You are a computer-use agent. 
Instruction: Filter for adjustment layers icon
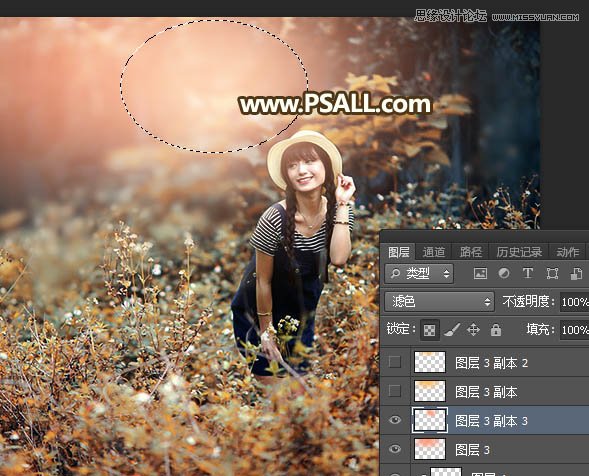[x=504, y=274]
